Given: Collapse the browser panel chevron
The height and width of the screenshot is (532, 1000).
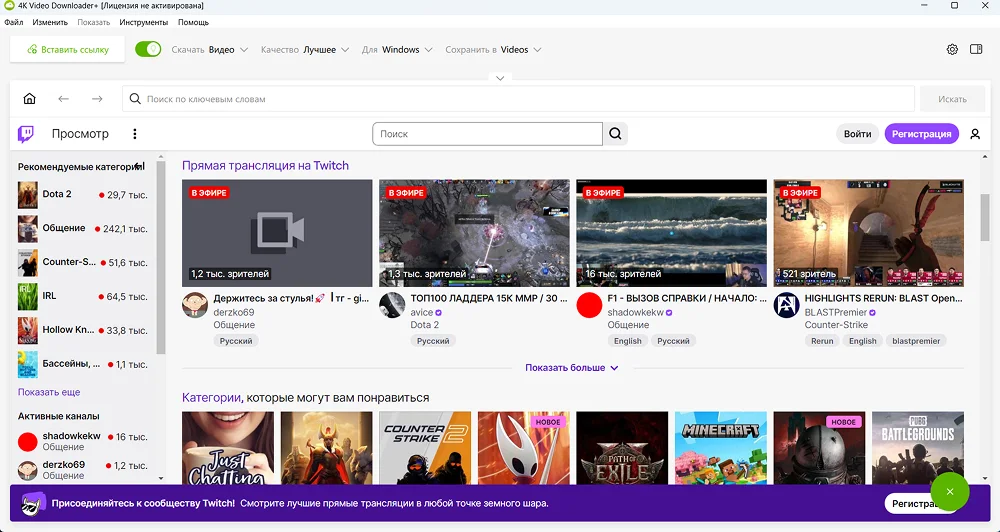Looking at the screenshot, I should point(500,78).
